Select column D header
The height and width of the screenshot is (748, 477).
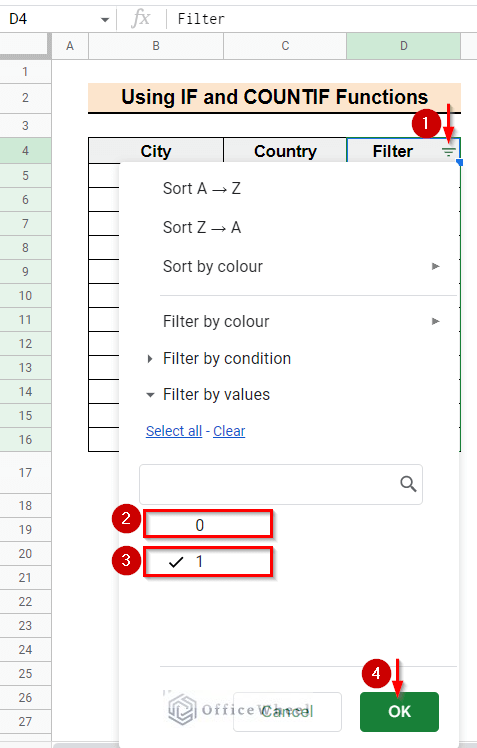tap(404, 46)
